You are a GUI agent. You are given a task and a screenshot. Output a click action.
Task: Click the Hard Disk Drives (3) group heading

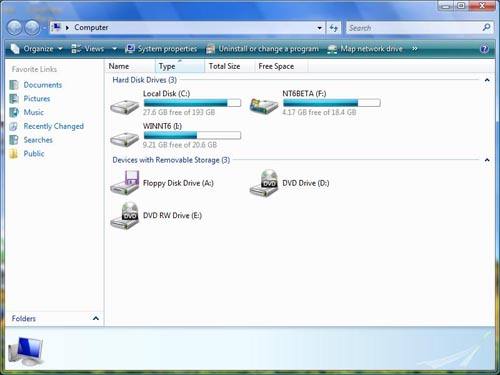(x=145, y=80)
